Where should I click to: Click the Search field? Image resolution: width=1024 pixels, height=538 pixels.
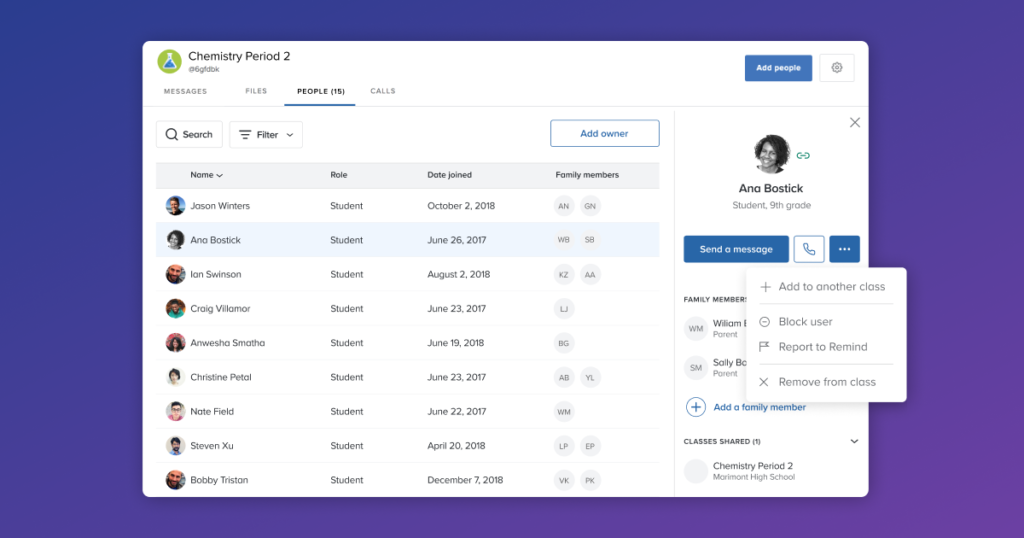[189, 134]
